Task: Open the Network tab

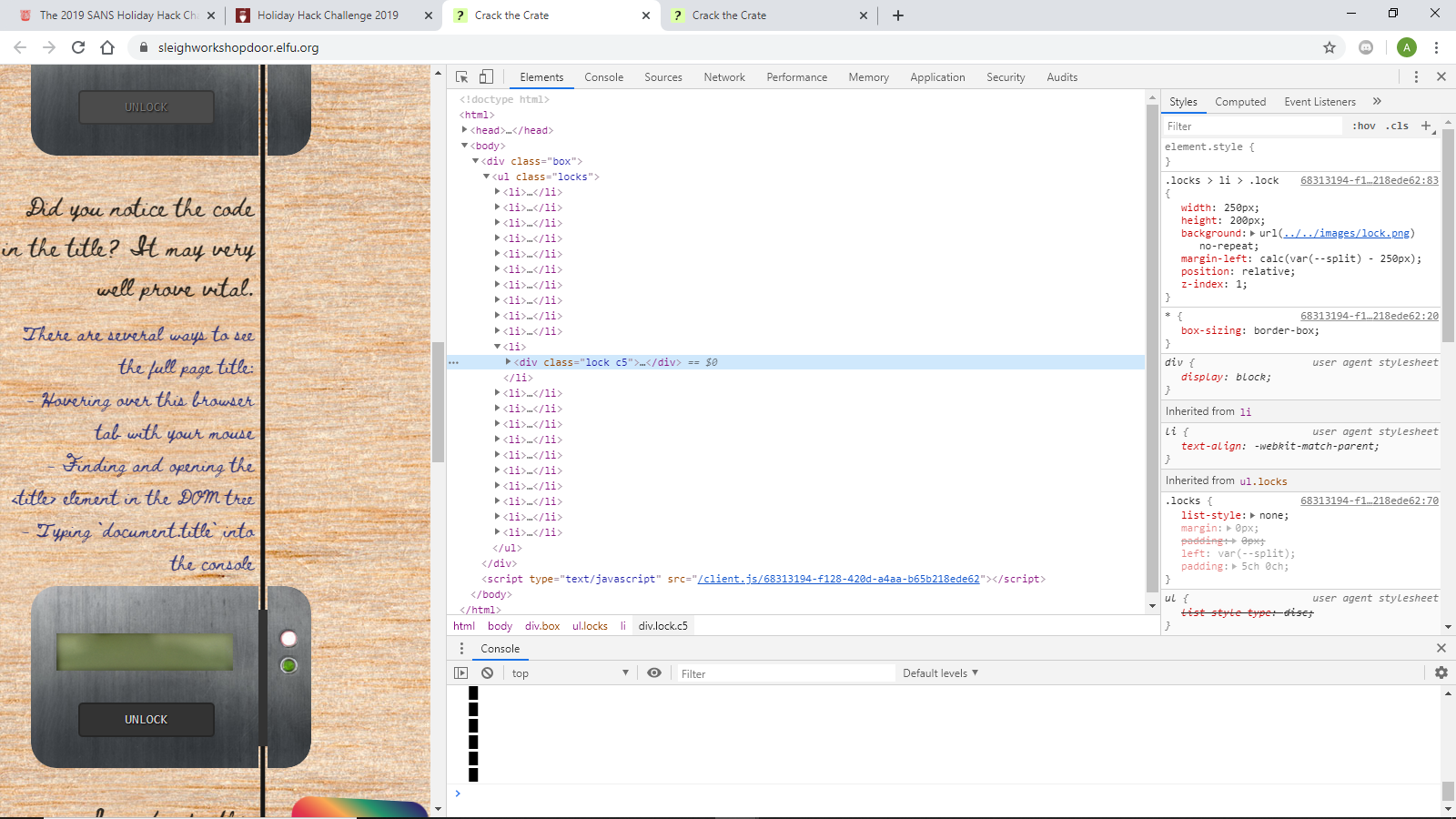Action: [724, 77]
